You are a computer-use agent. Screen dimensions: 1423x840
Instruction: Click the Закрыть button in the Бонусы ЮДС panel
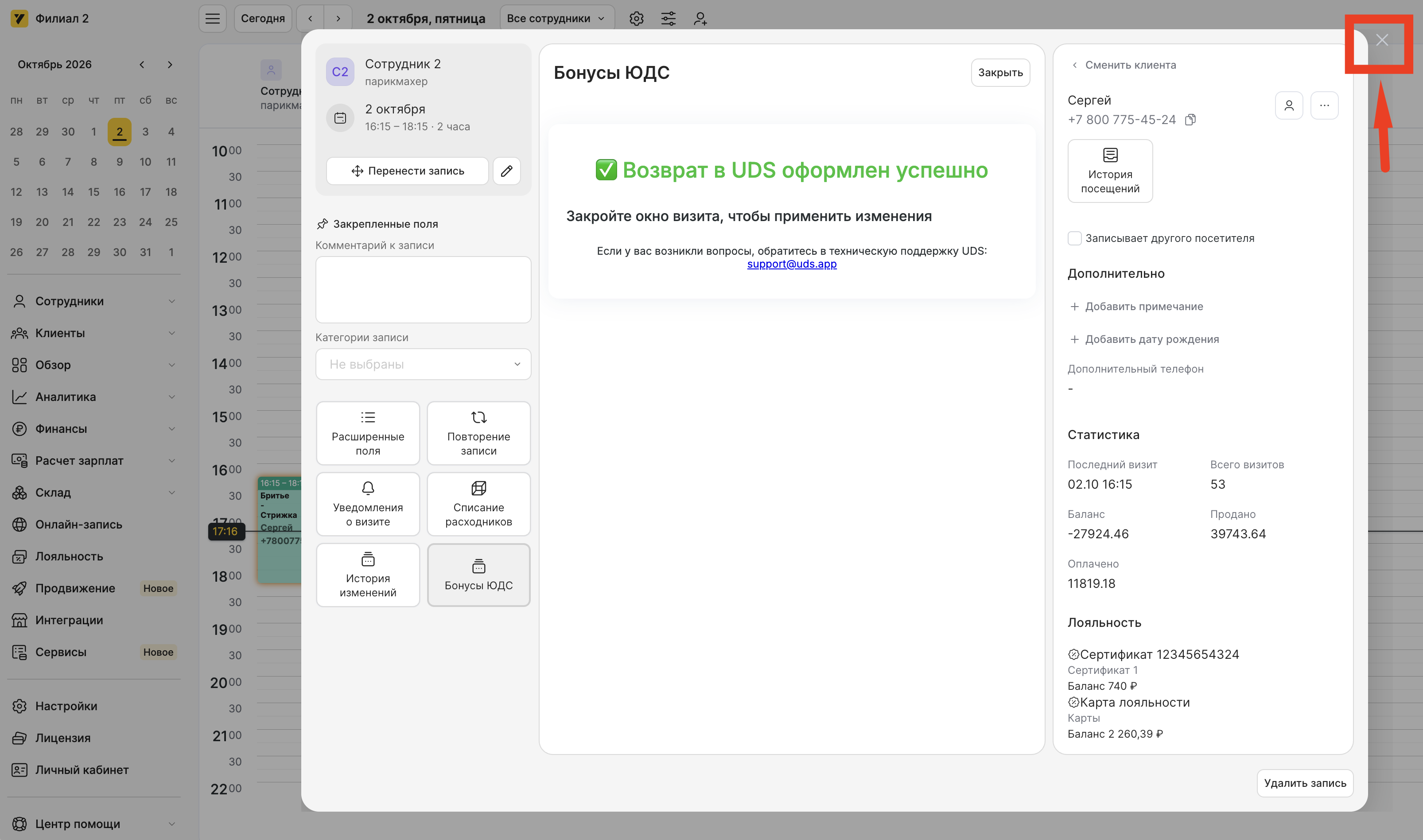click(x=1000, y=73)
